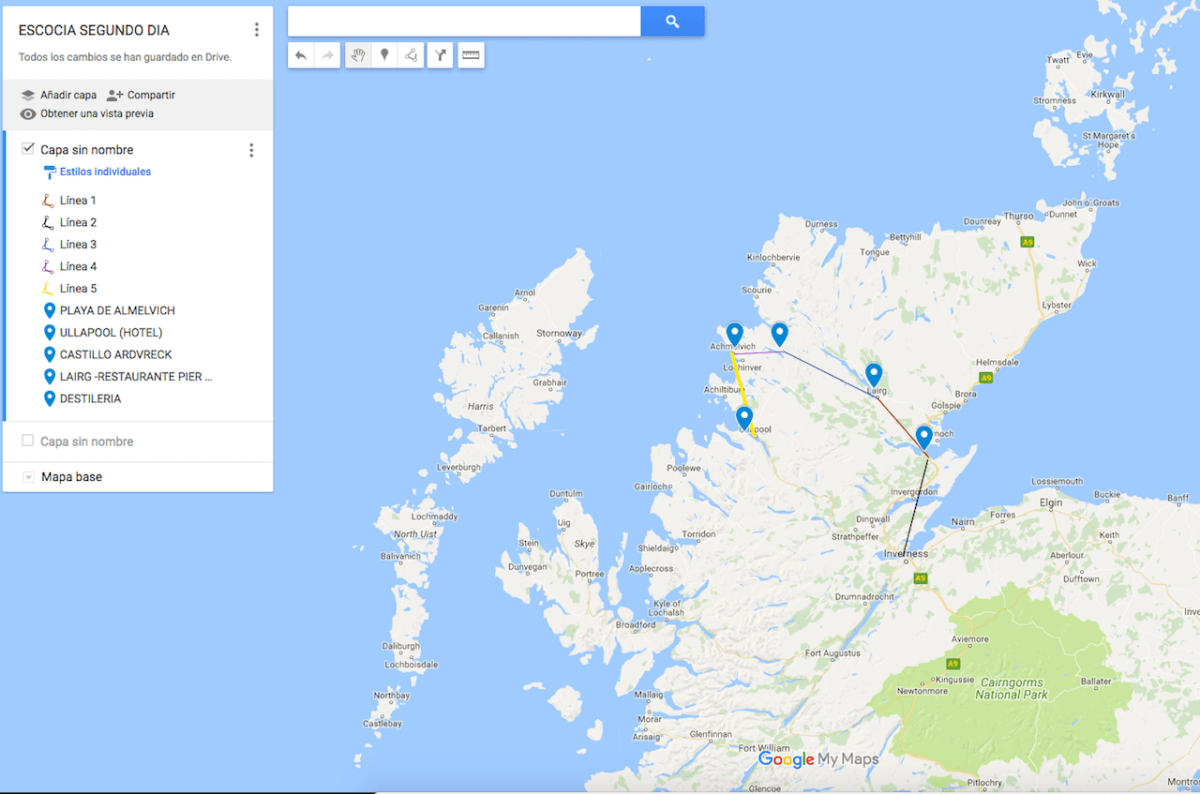Viewport: 1200px width, 794px height.
Task: Click the undo arrow in toolbar
Action: [301, 56]
